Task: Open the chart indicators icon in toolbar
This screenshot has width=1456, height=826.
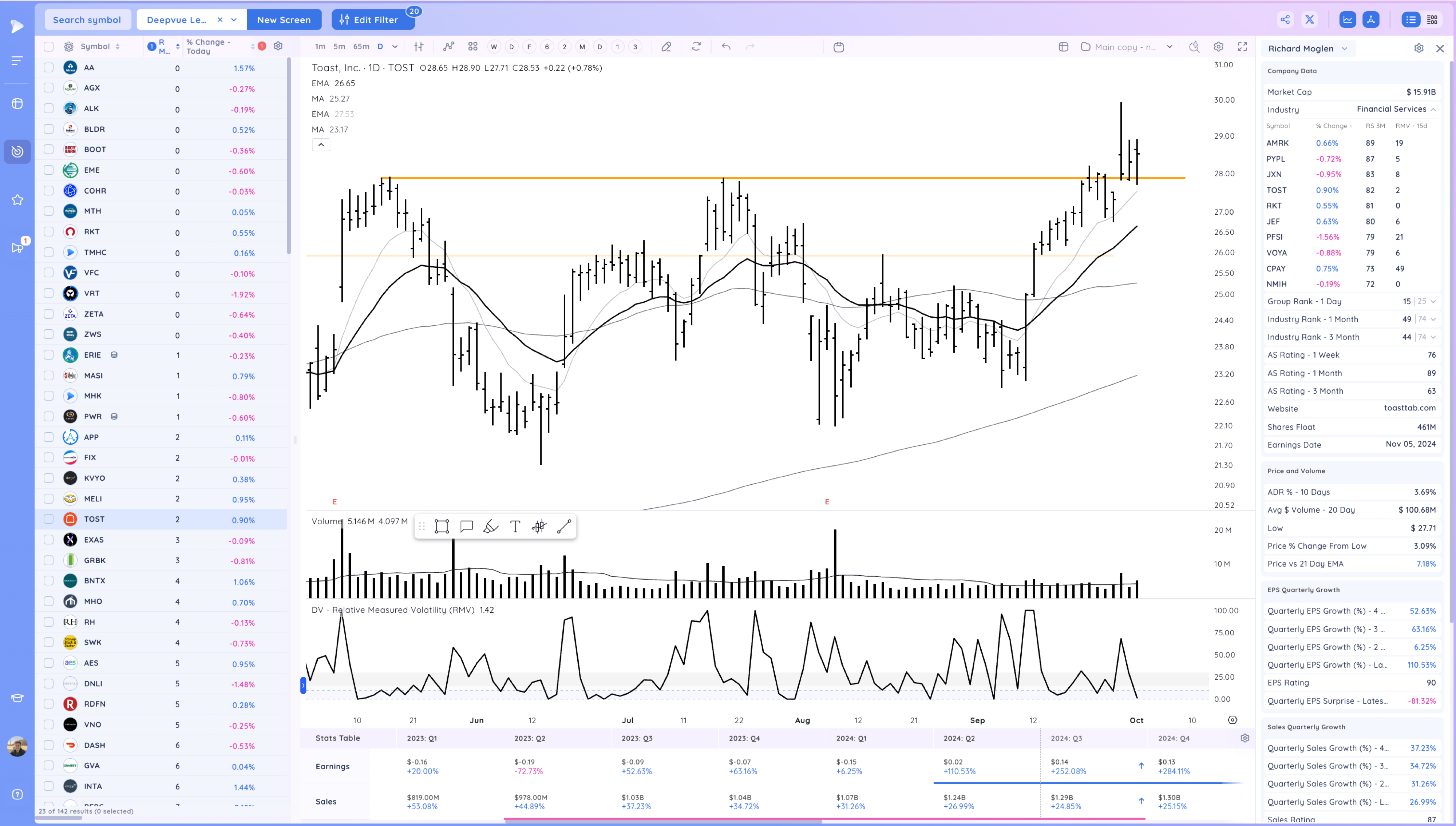Action: click(448, 47)
